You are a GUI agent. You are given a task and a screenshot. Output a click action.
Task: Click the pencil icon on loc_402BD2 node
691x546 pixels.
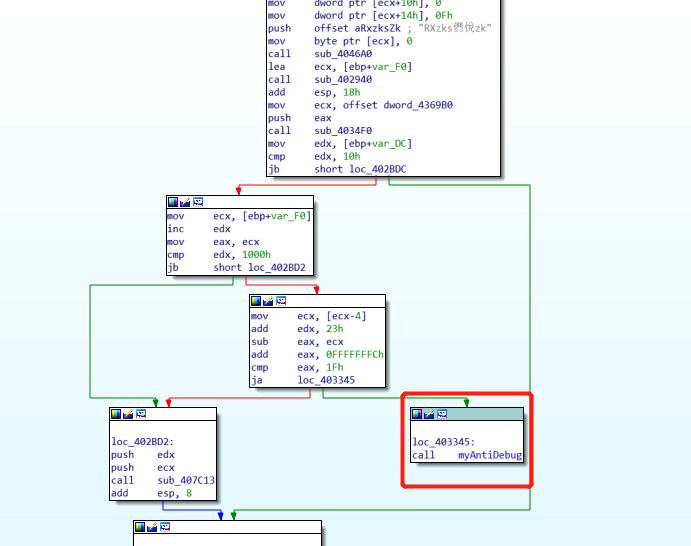128,413
